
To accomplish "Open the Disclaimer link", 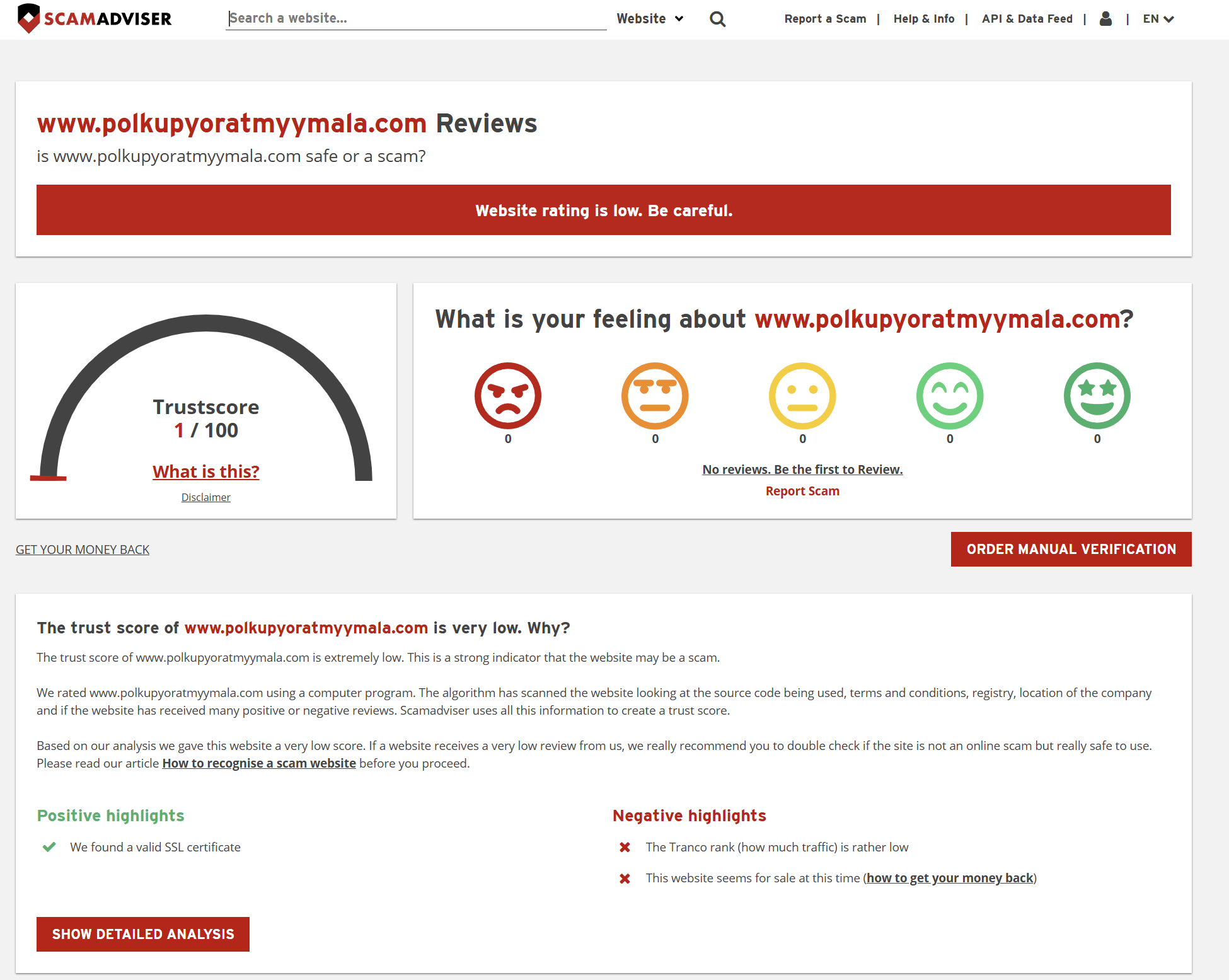I will (x=206, y=497).
